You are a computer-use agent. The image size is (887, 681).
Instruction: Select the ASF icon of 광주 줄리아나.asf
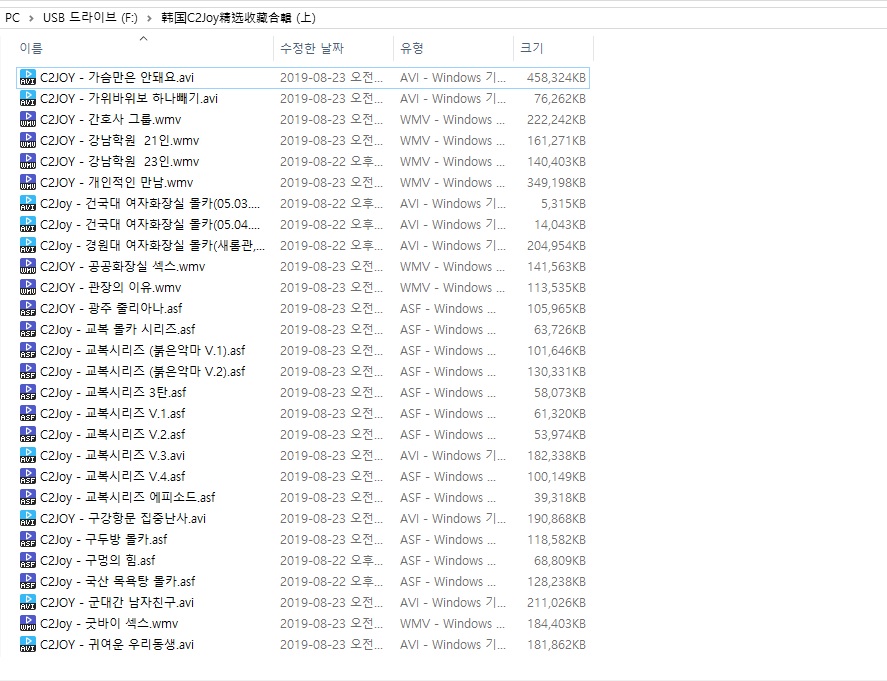pyautogui.click(x=27, y=308)
